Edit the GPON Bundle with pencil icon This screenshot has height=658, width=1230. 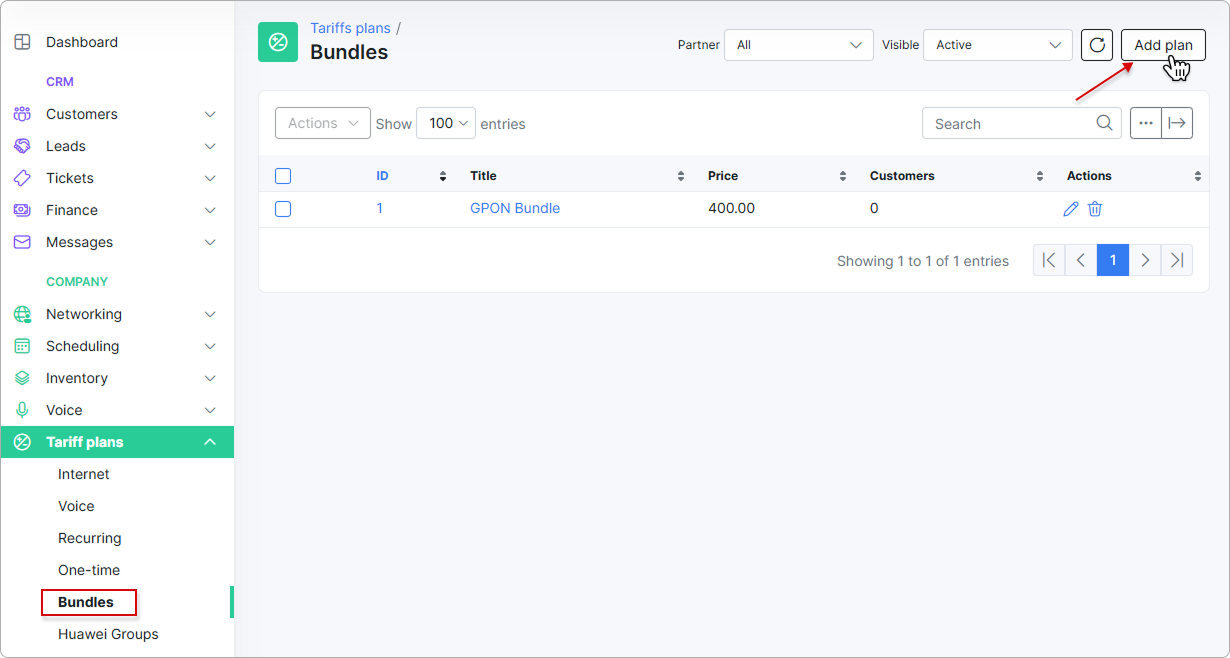(1071, 209)
